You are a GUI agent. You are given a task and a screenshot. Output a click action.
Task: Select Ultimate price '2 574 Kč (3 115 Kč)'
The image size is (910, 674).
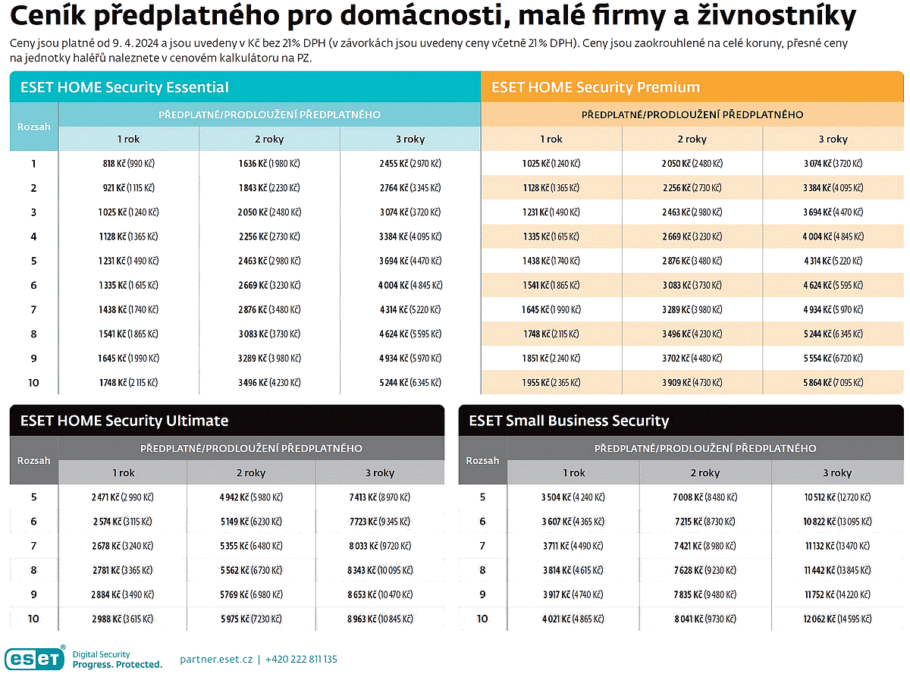(122, 522)
